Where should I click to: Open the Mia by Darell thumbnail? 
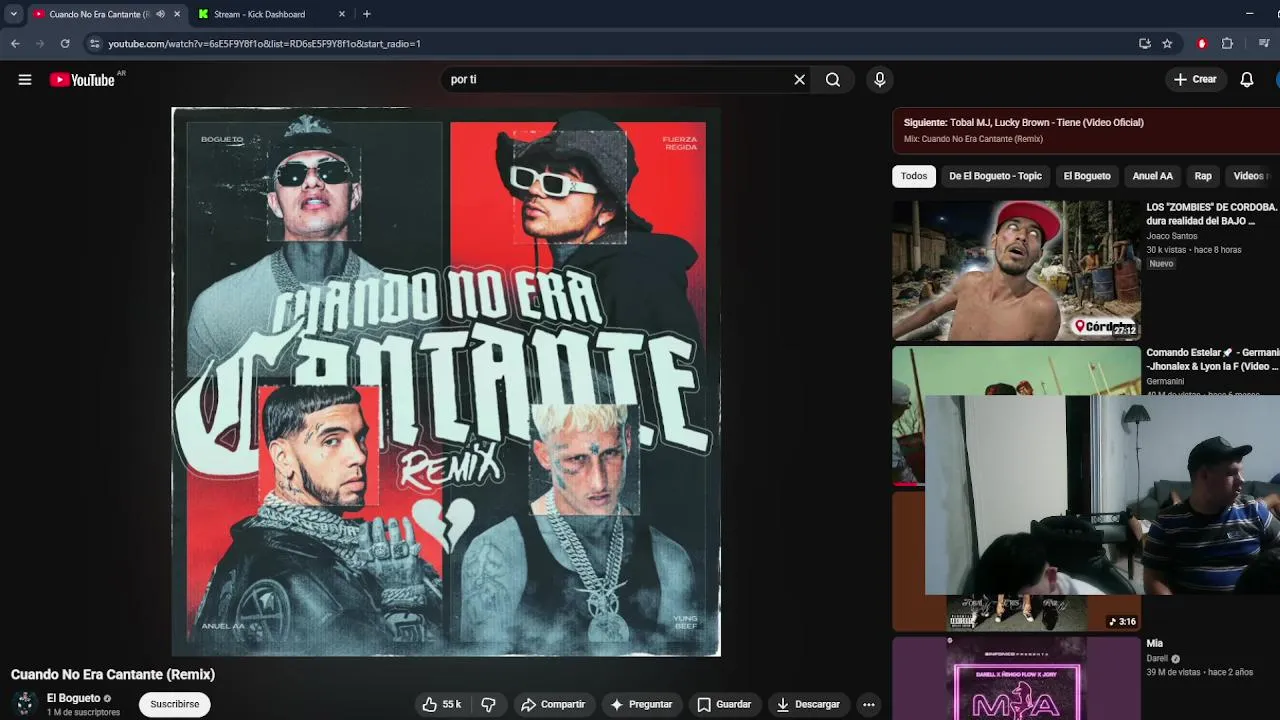(x=1016, y=678)
